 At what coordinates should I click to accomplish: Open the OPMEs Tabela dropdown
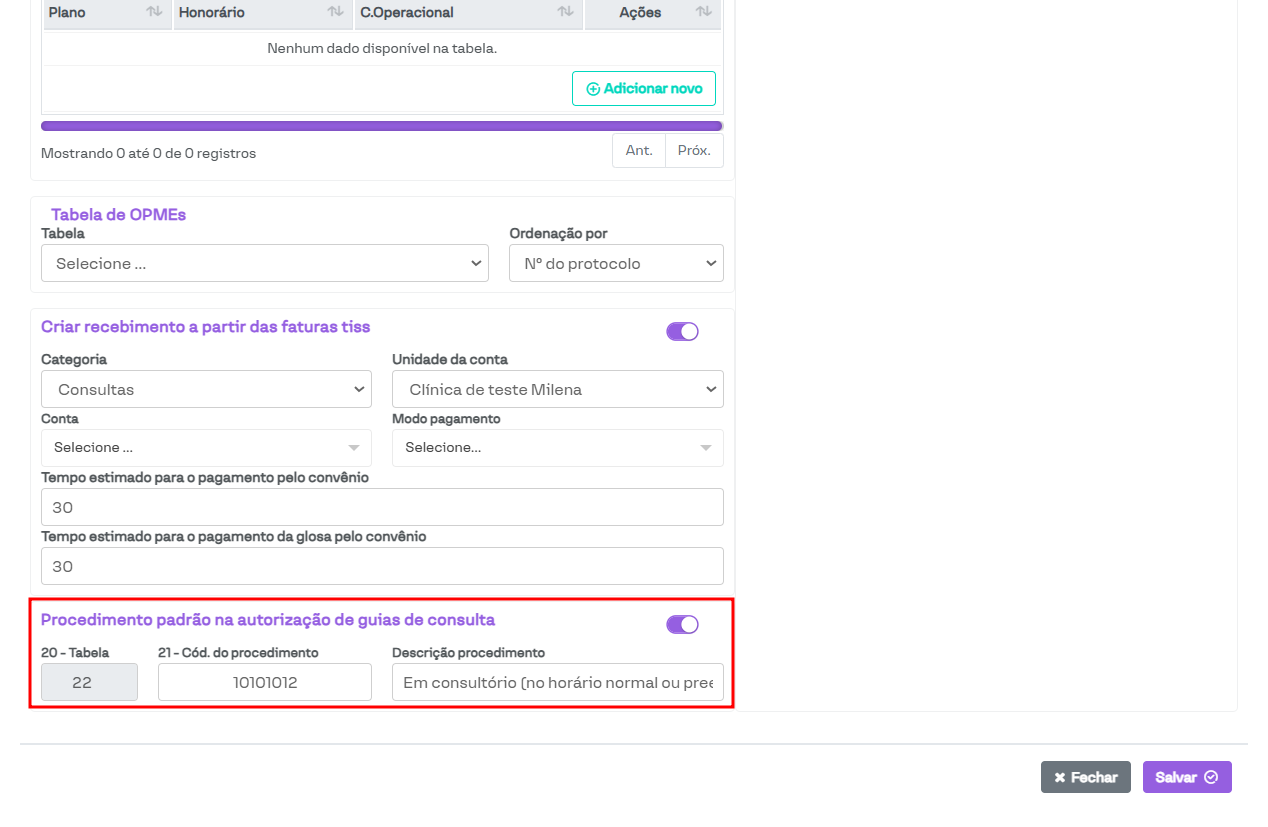tap(264, 263)
